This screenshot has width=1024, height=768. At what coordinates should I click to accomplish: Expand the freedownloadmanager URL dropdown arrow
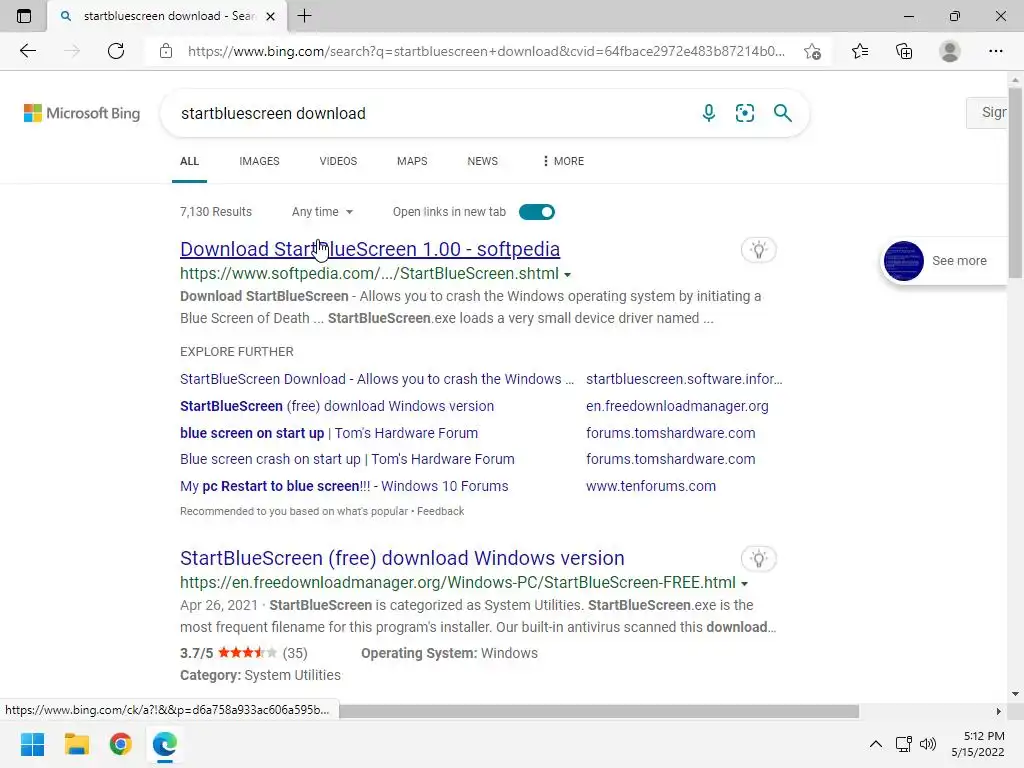click(x=744, y=584)
